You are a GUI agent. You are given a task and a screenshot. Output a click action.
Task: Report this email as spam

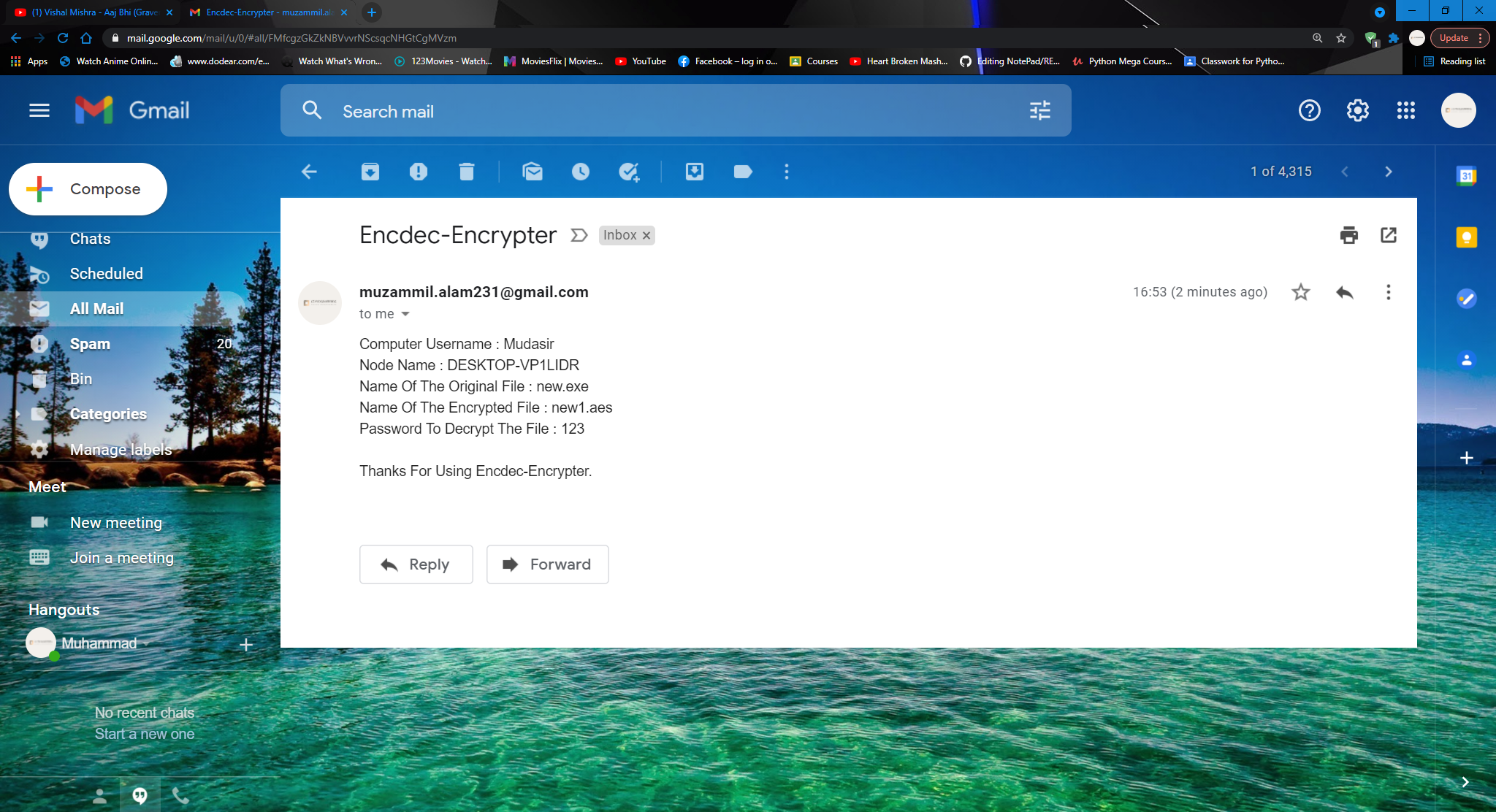click(419, 172)
